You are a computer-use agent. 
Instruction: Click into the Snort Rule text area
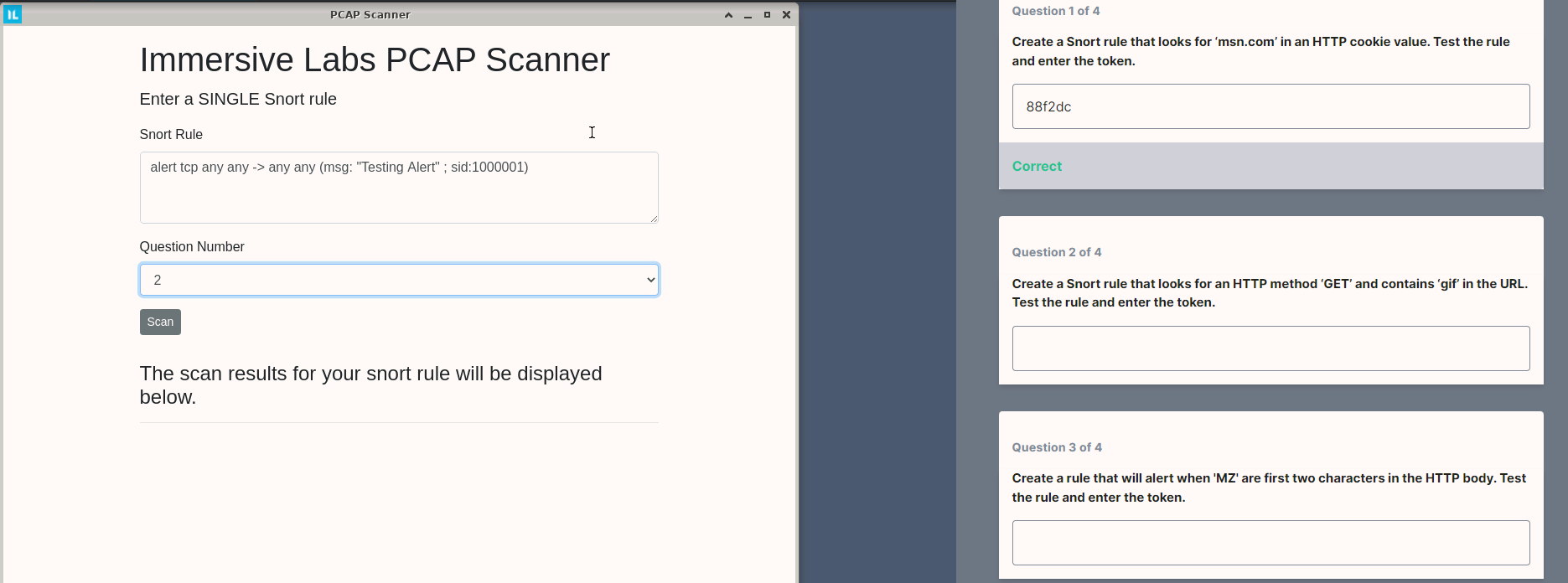(399, 188)
